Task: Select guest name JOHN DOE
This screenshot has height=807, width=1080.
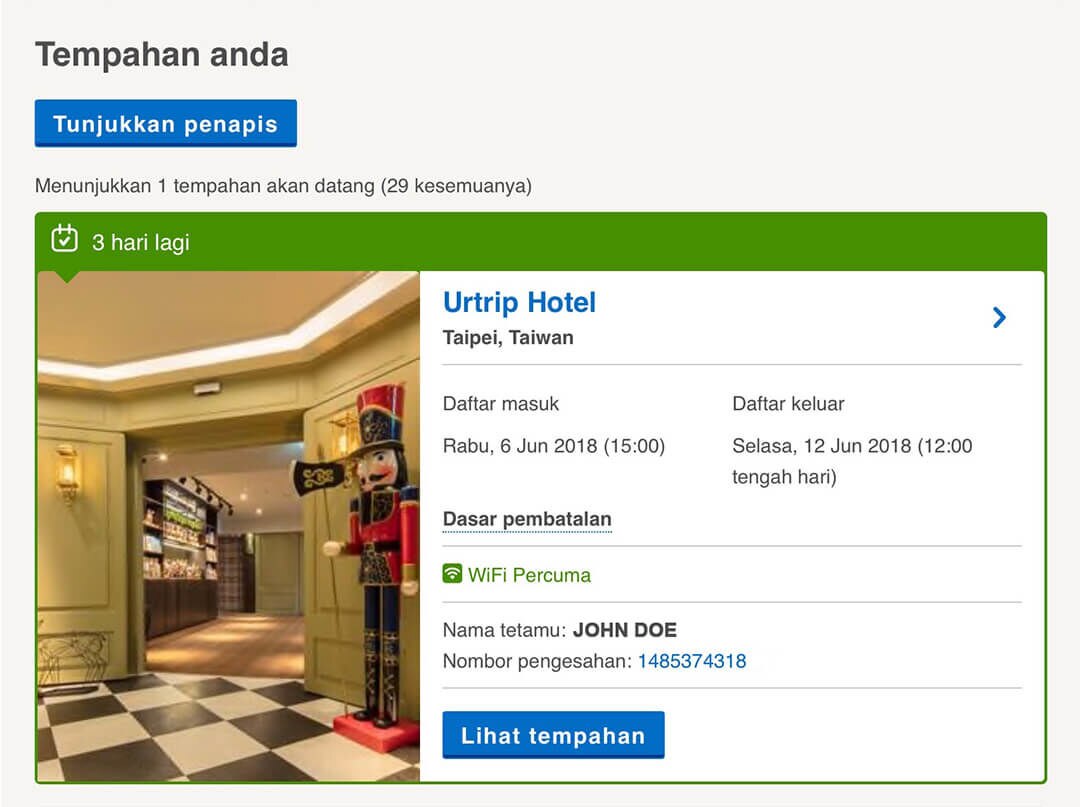Action: click(x=625, y=630)
